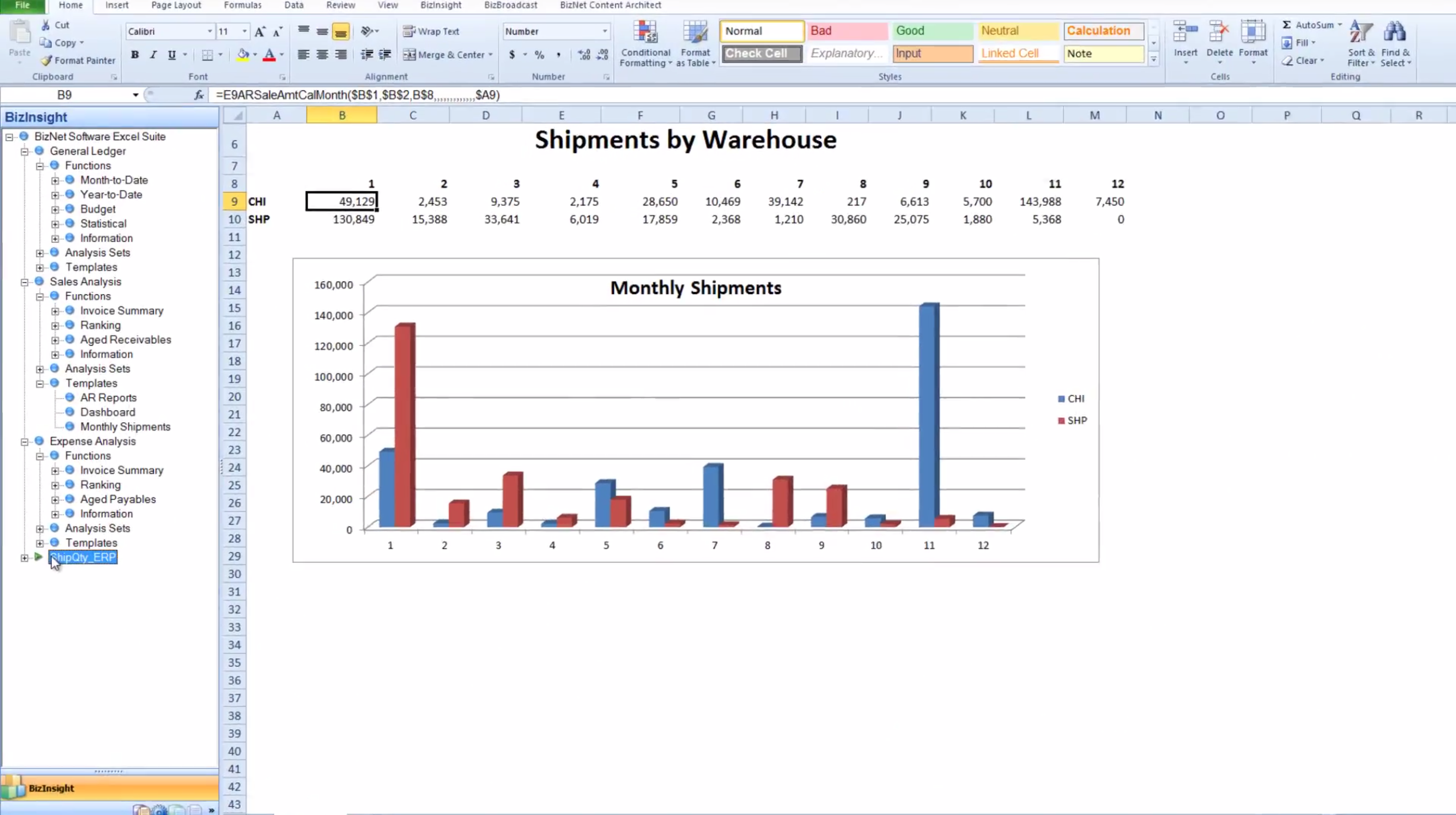Image resolution: width=1456 pixels, height=815 pixels.
Task: Open the Calibri font name dropdown
Action: 210,32
